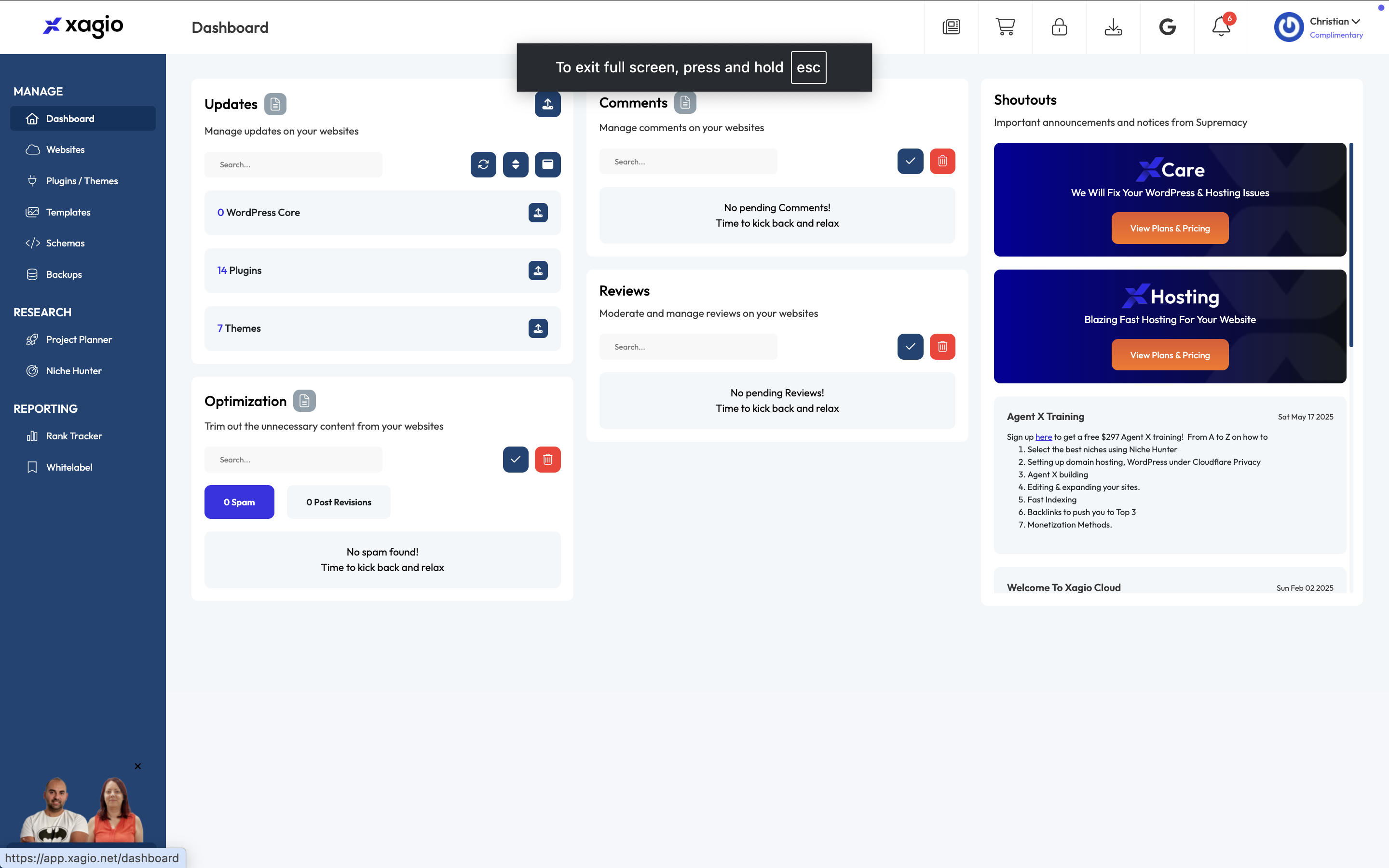
Task: Open Backups in sidebar
Action: click(x=82, y=274)
